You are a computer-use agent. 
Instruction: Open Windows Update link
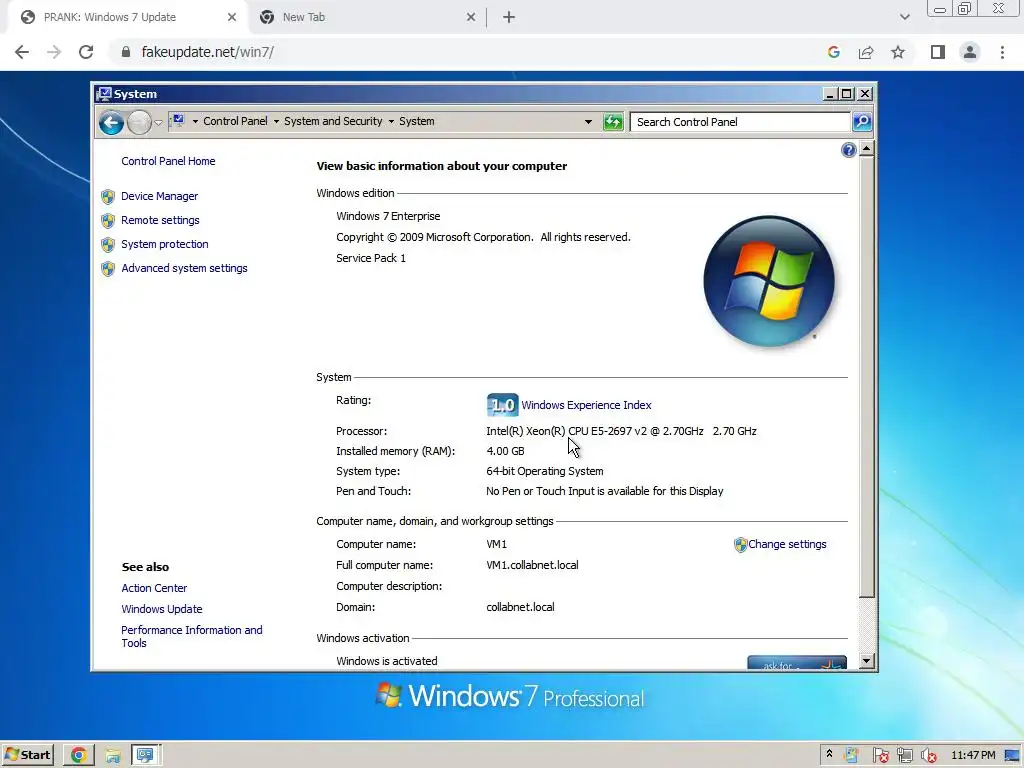pos(161,609)
